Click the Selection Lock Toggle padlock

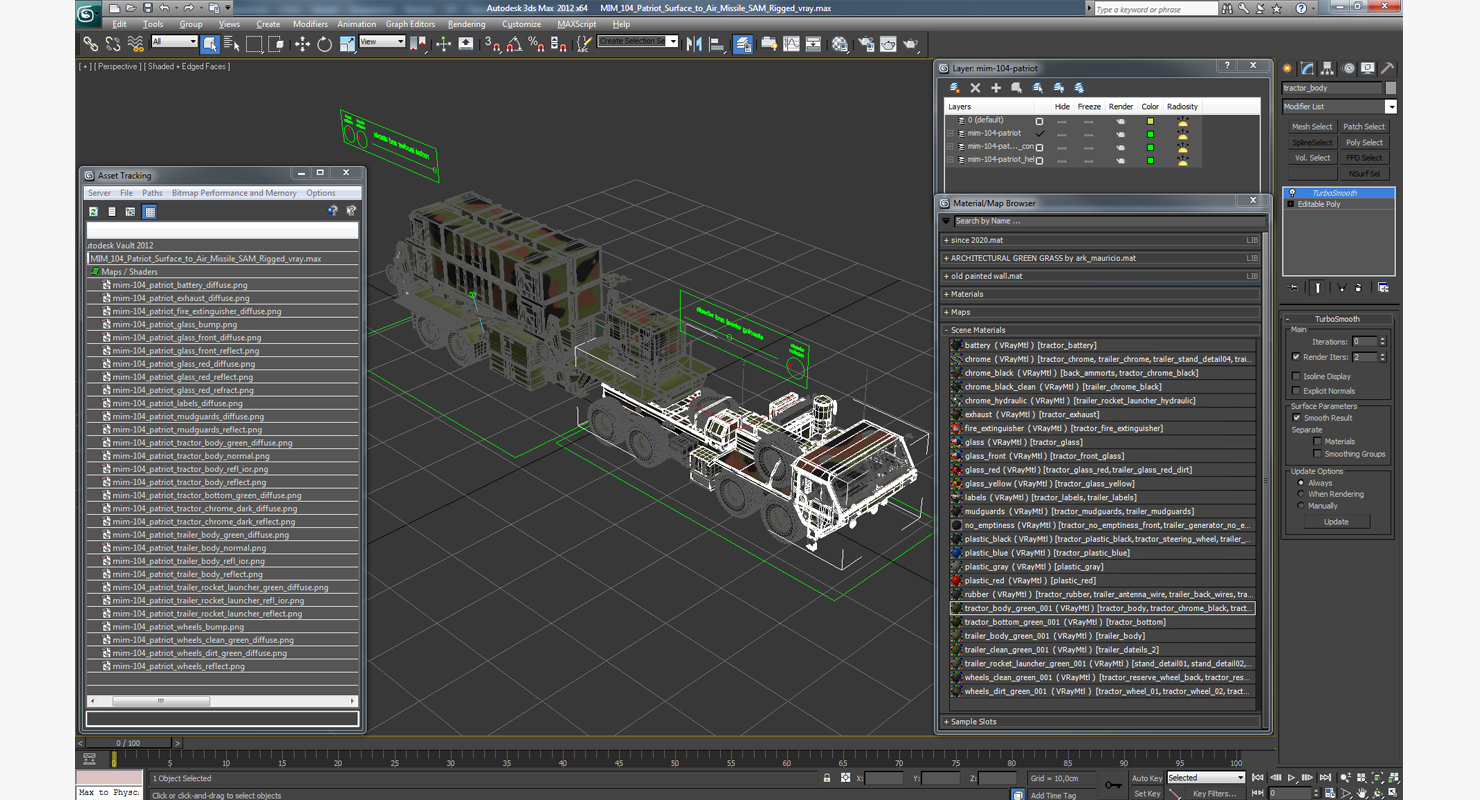[827, 778]
